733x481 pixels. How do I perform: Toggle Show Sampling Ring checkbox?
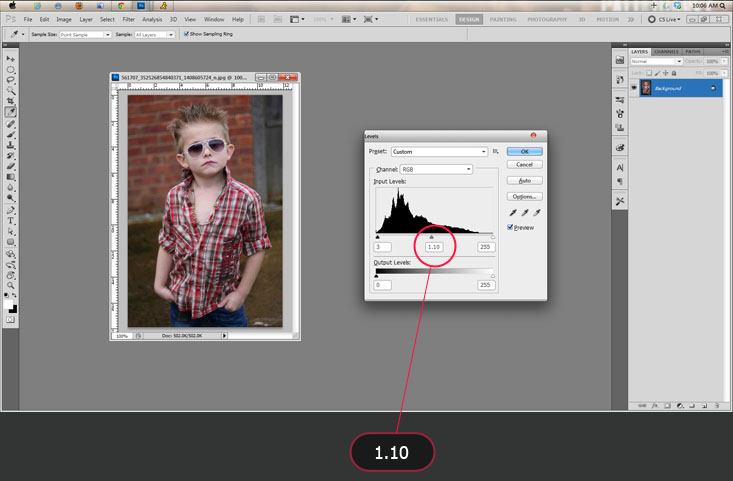click(186, 34)
